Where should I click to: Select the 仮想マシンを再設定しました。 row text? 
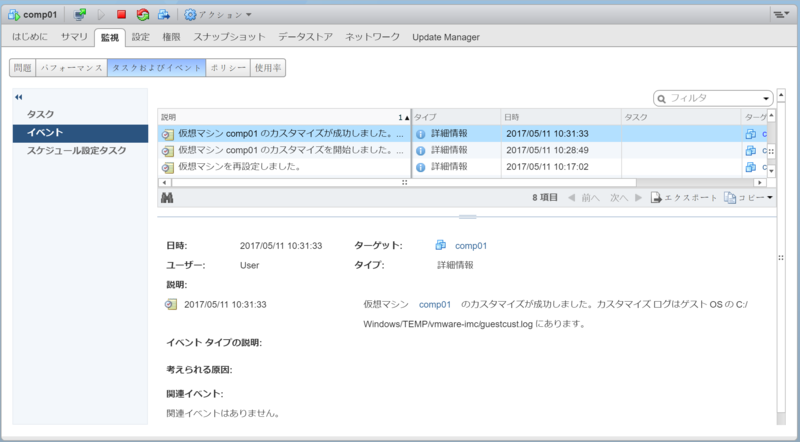point(240,166)
